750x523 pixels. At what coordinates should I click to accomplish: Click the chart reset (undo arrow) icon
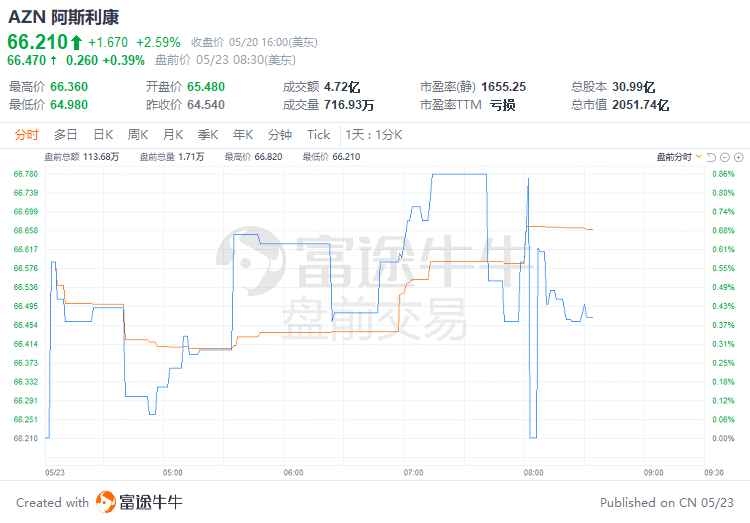711,157
